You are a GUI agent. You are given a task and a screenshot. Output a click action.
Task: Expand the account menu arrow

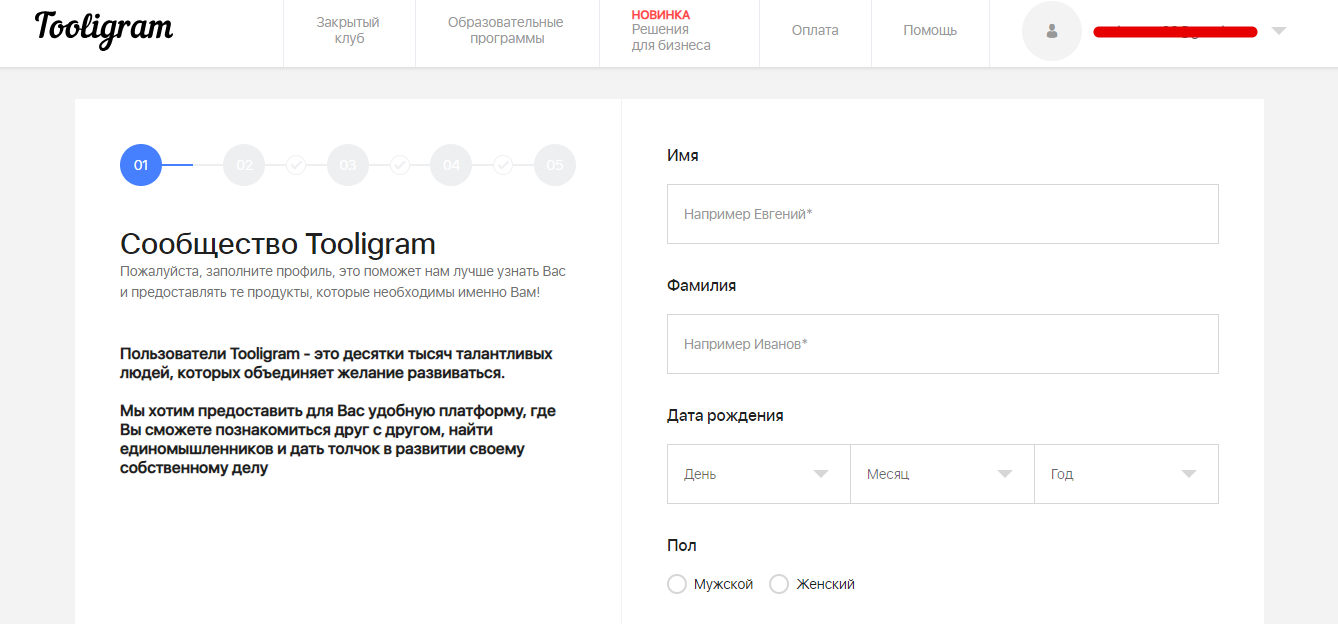pyautogui.click(x=1278, y=31)
